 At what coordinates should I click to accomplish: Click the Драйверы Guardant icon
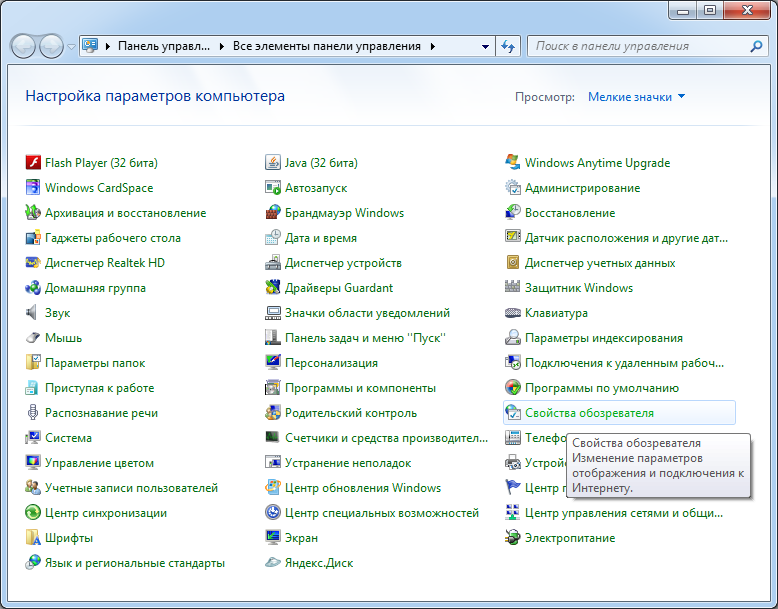[272, 288]
